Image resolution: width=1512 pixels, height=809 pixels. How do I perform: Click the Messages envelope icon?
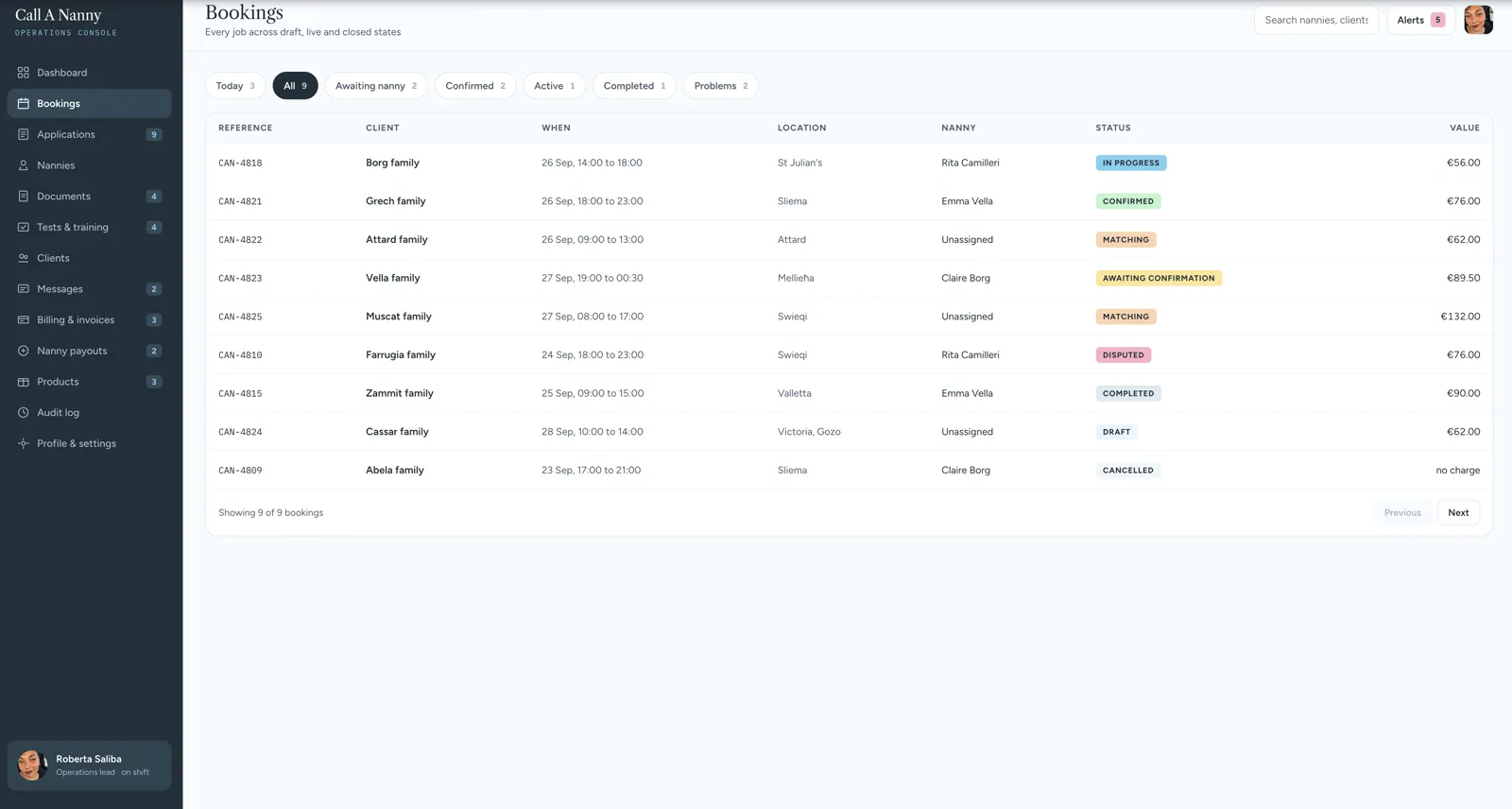point(24,289)
